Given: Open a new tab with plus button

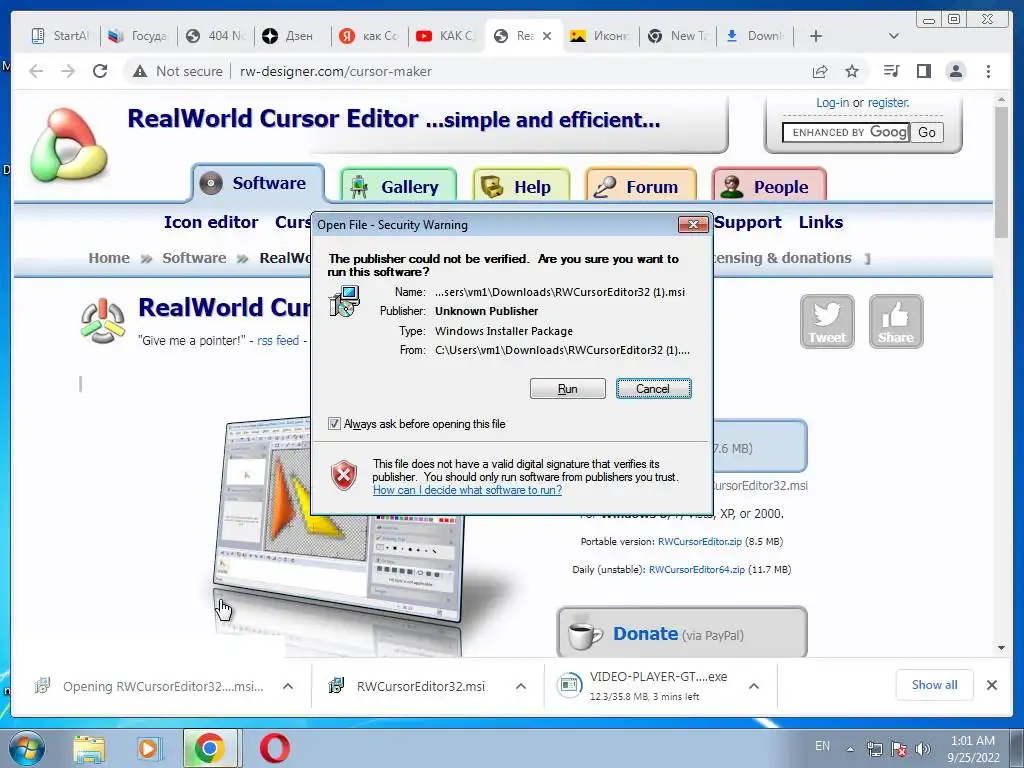Looking at the screenshot, I should click(x=816, y=36).
